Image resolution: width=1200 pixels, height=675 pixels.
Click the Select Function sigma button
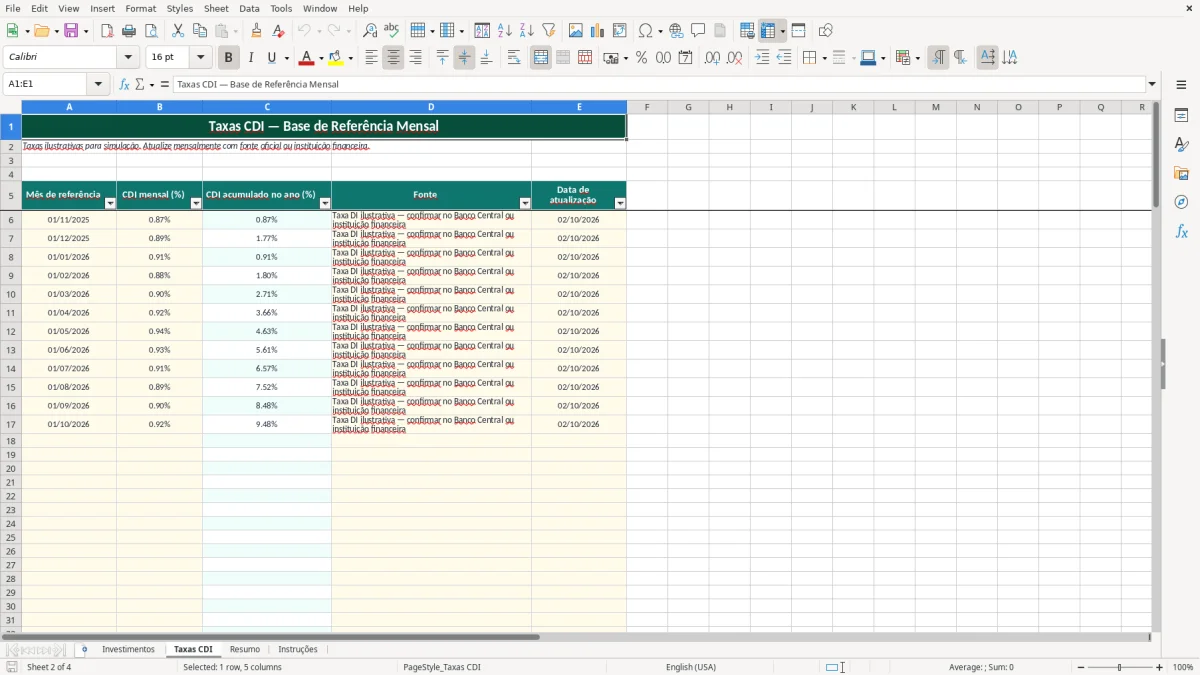[139, 84]
